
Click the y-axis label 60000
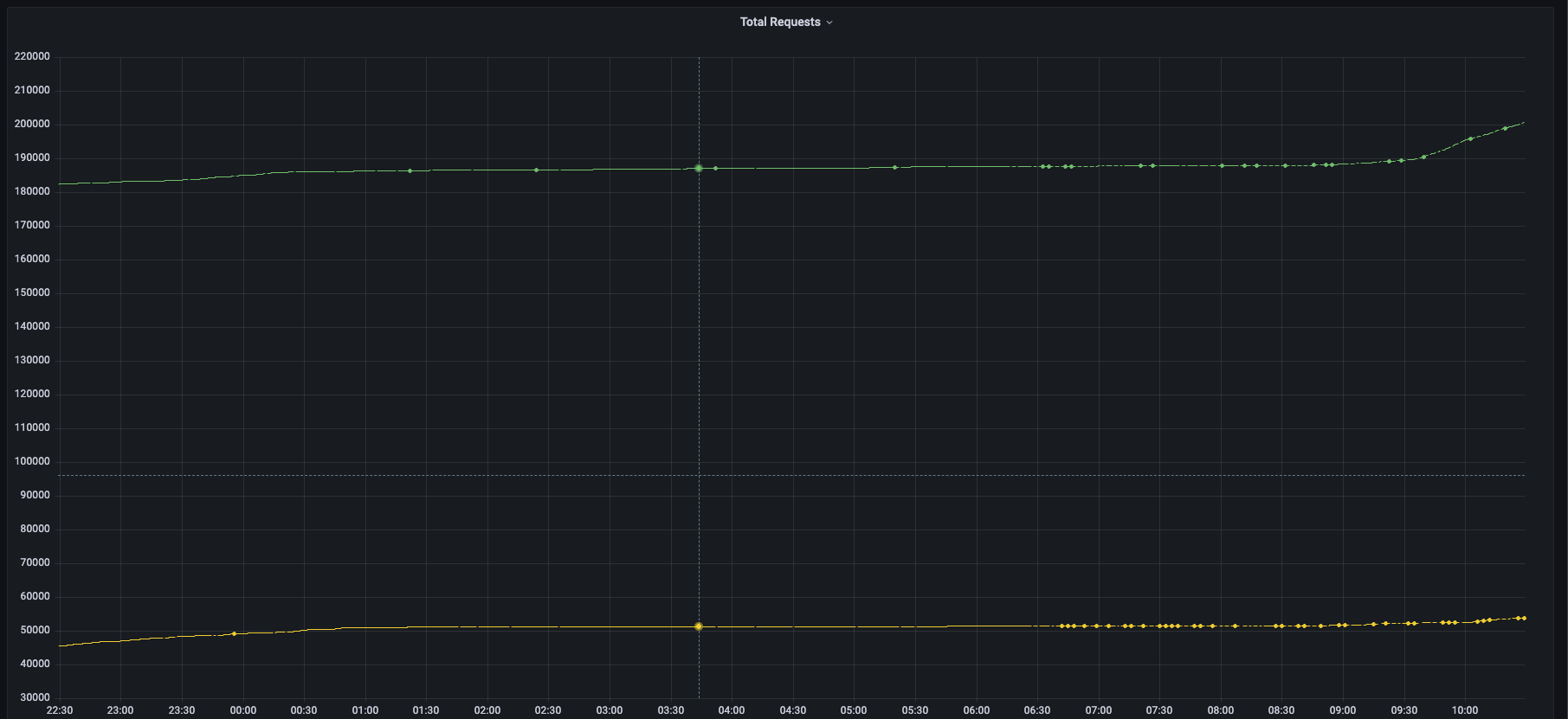(35, 596)
